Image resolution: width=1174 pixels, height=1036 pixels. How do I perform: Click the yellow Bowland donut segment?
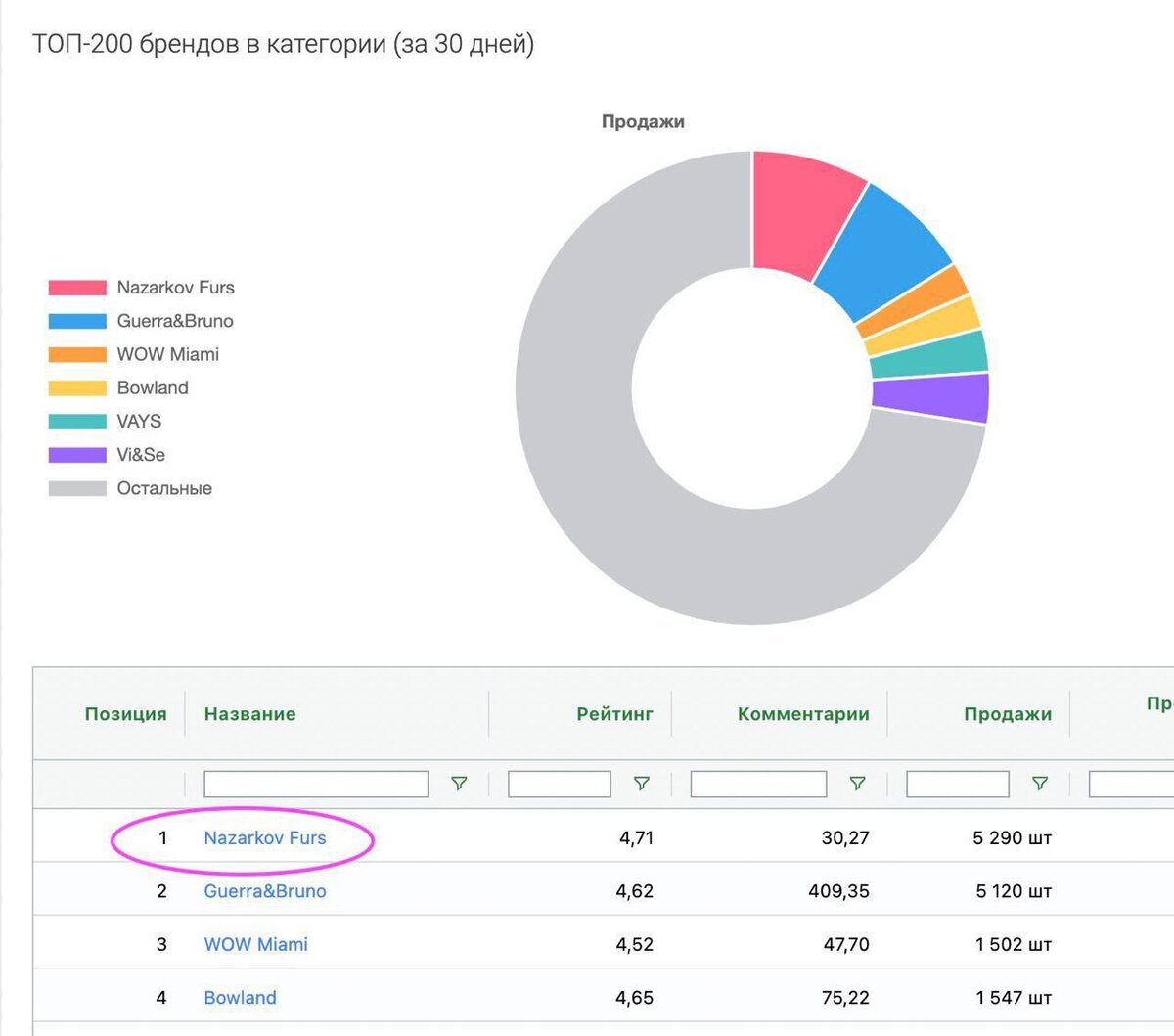point(923,328)
